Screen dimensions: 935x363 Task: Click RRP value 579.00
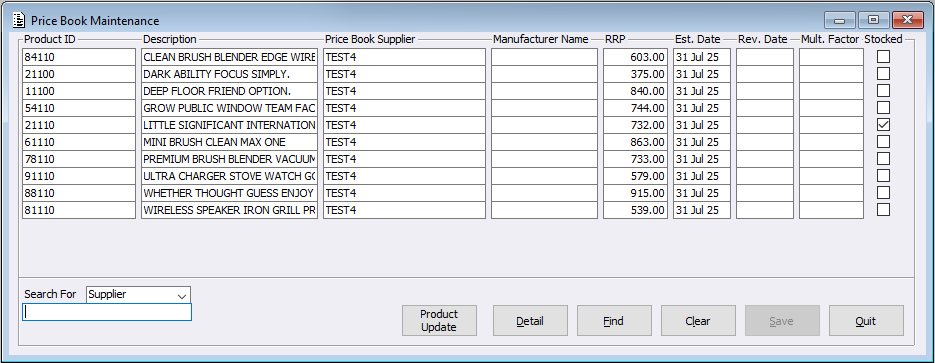636,176
